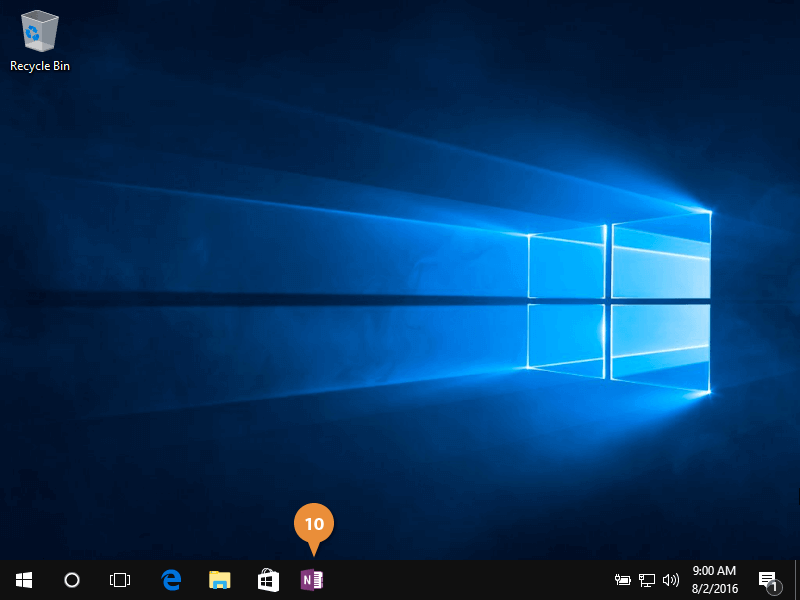
Task: Click the notification count badge showing 1
Action: 774,587
